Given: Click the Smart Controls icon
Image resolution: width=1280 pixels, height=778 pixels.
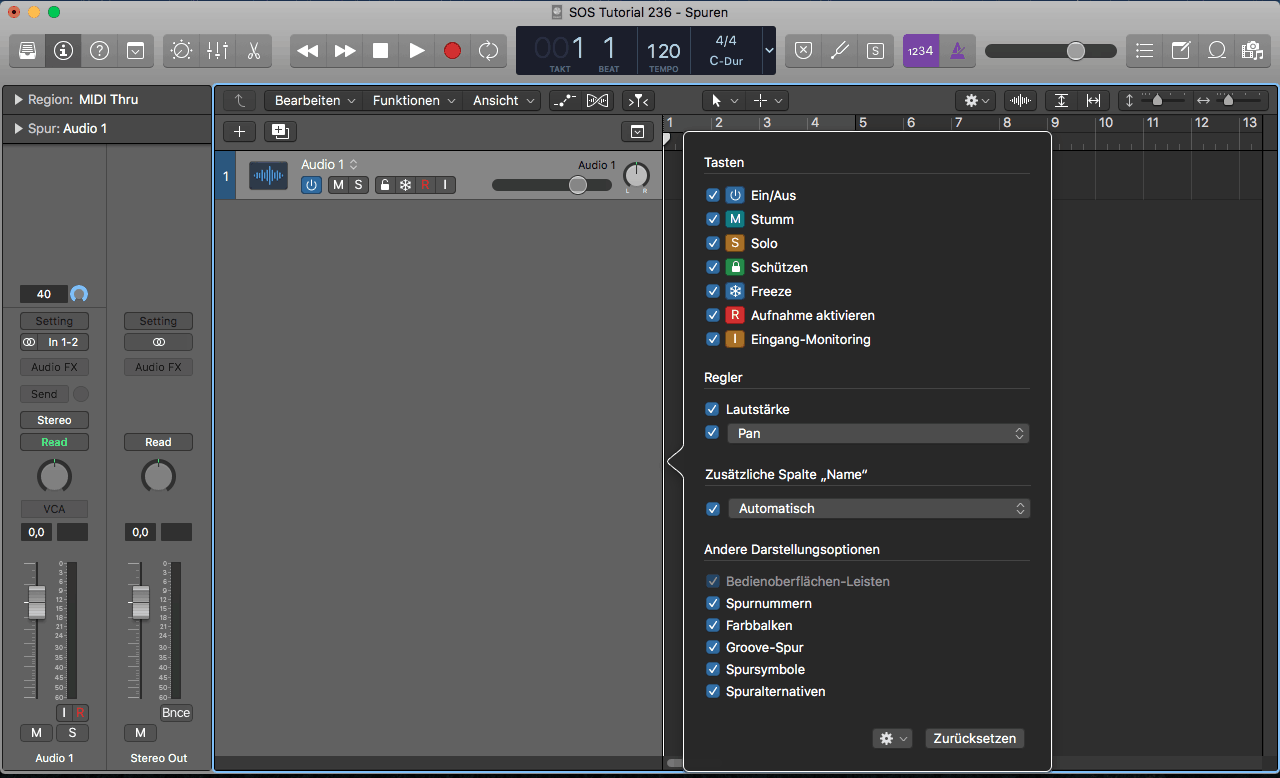Looking at the screenshot, I should click(x=182, y=50).
